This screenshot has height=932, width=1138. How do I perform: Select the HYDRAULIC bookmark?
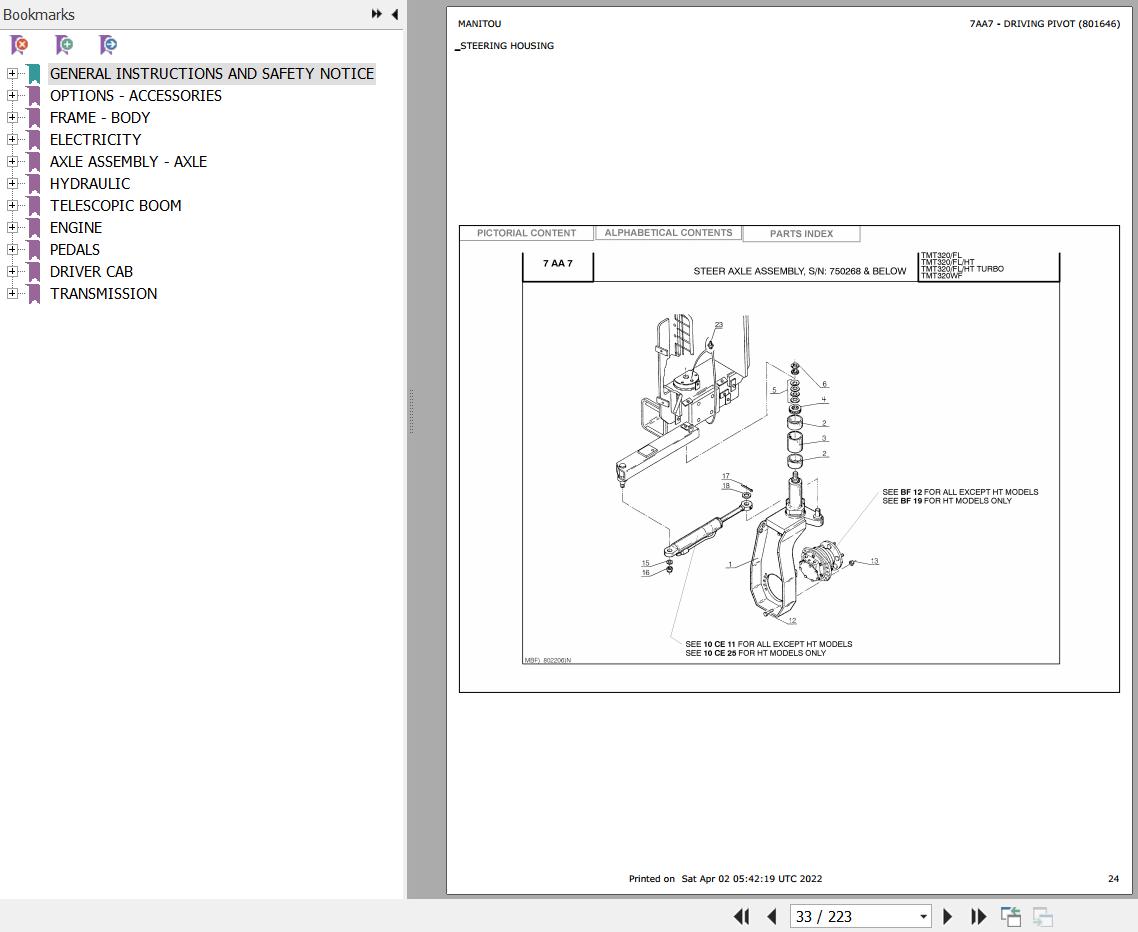(90, 183)
